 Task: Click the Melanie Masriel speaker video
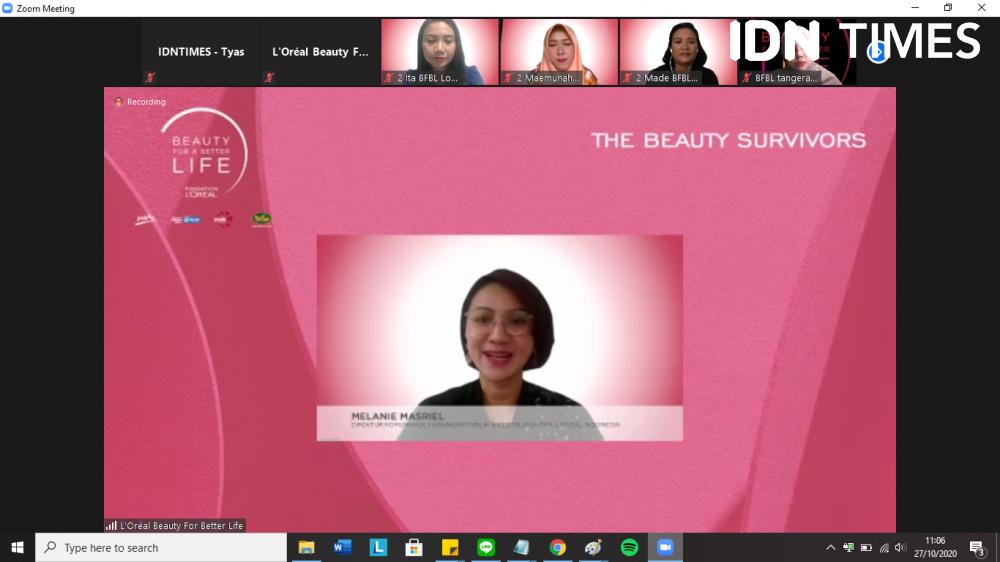pos(499,337)
